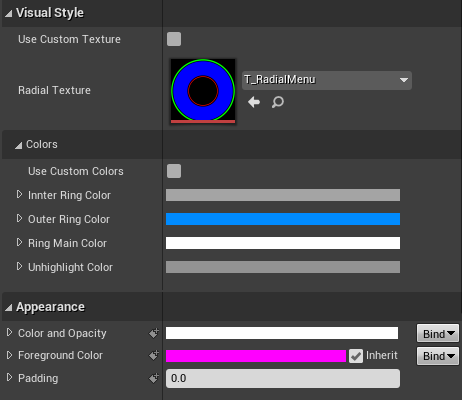
Task: Enable the Use Custom Colors checkbox
Action: (174, 171)
